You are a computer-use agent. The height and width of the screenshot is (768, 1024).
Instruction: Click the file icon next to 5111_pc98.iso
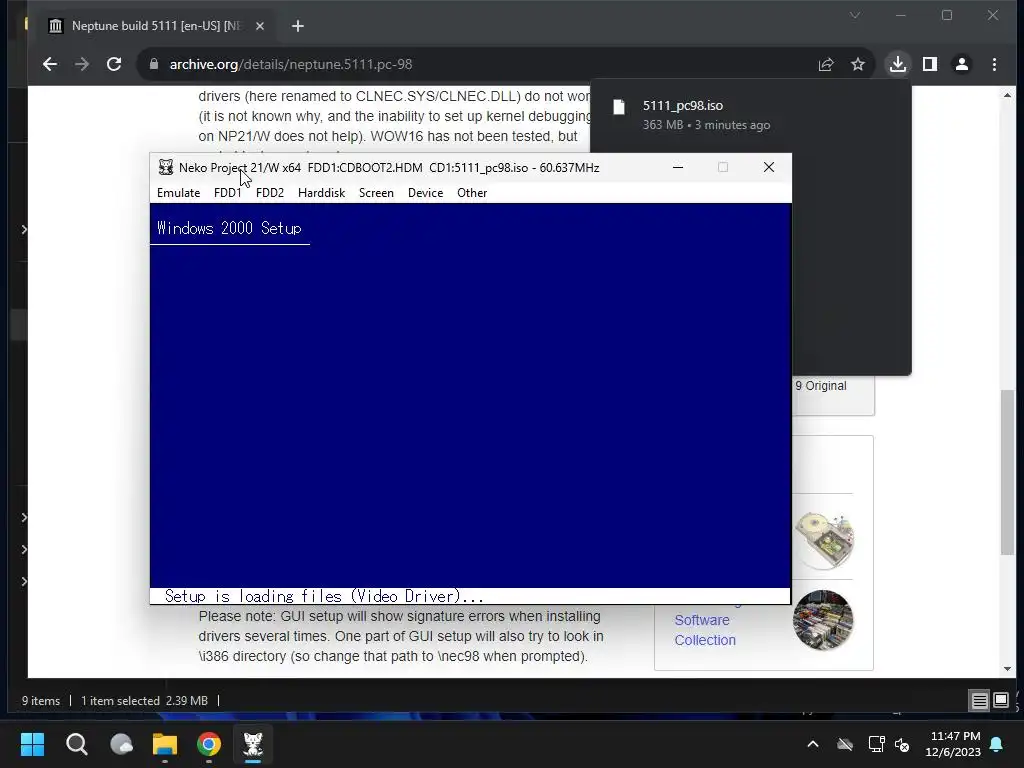619,107
